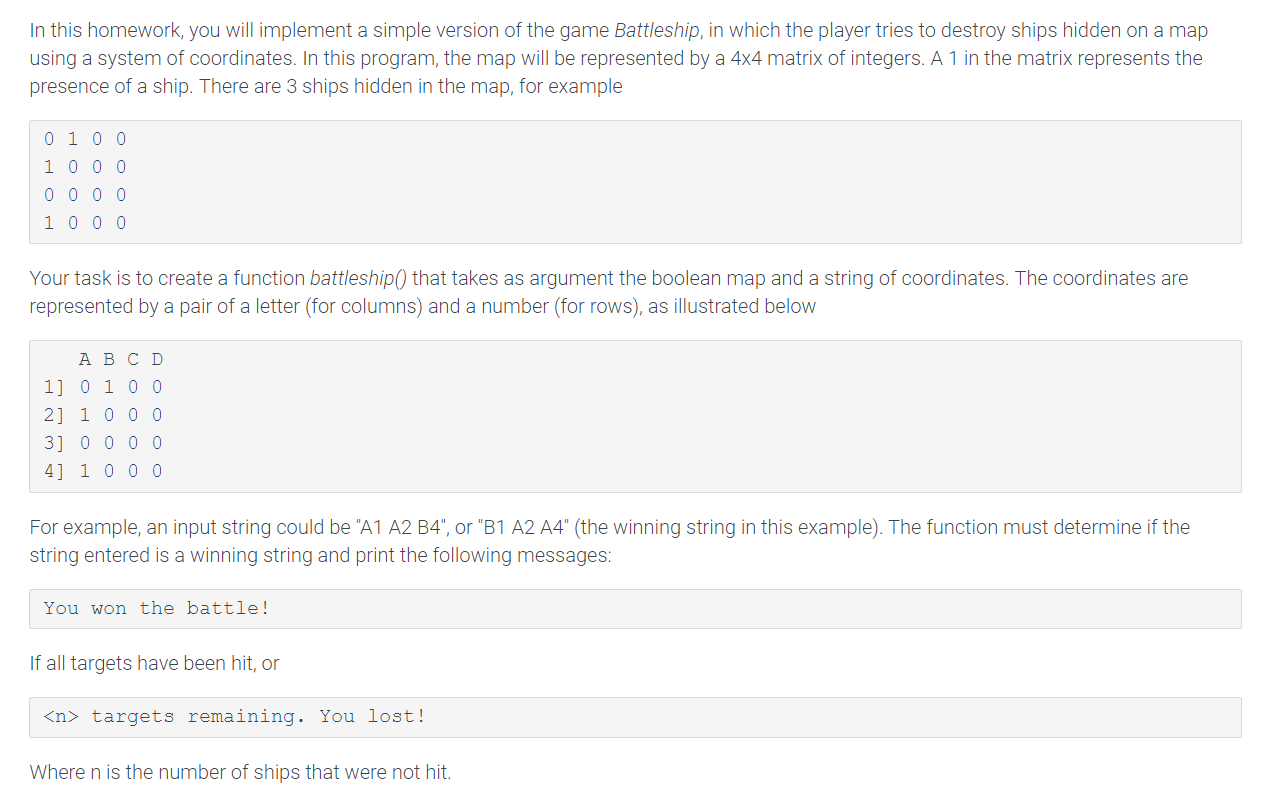Click the "You won the battle!" code text
This screenshot has width=1285, height=795.
click(157, 608)
